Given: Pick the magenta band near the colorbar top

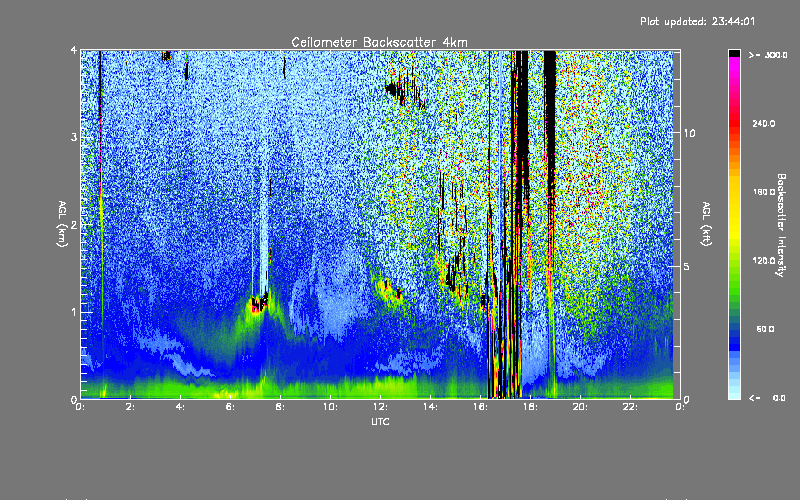Looking at the screenshot, I should click(734, 62).
